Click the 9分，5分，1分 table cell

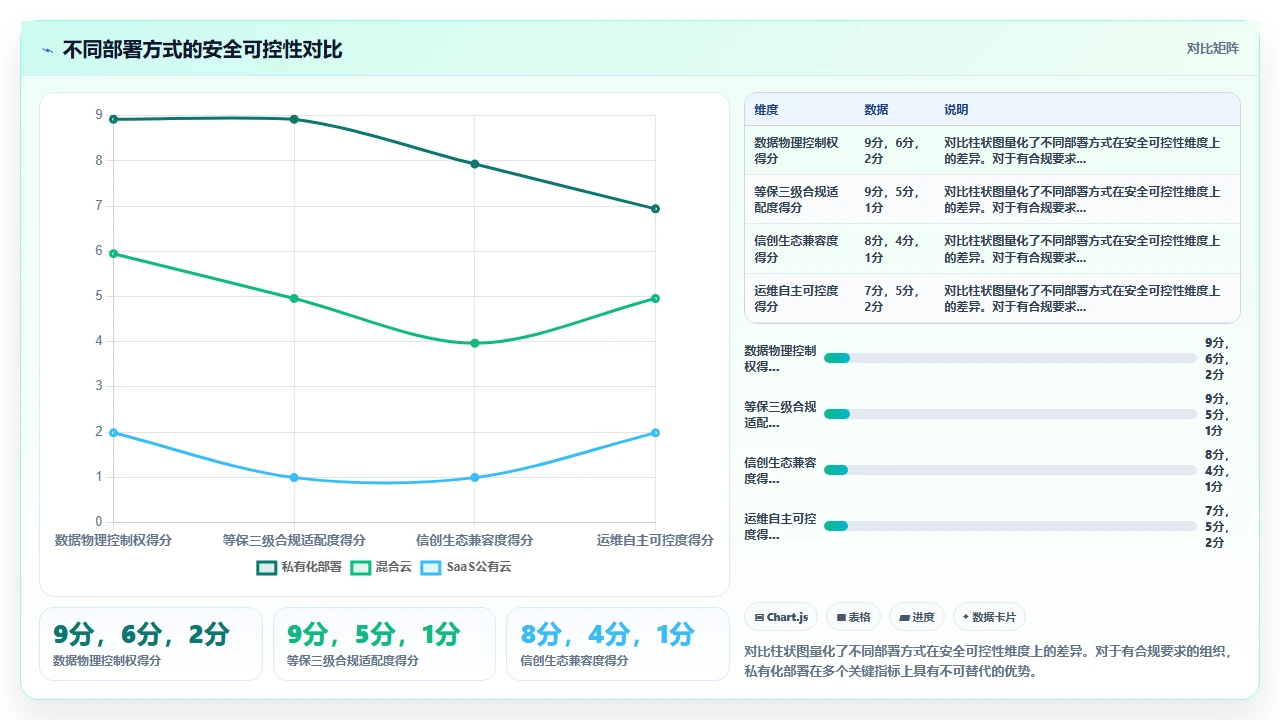[893, 200]
